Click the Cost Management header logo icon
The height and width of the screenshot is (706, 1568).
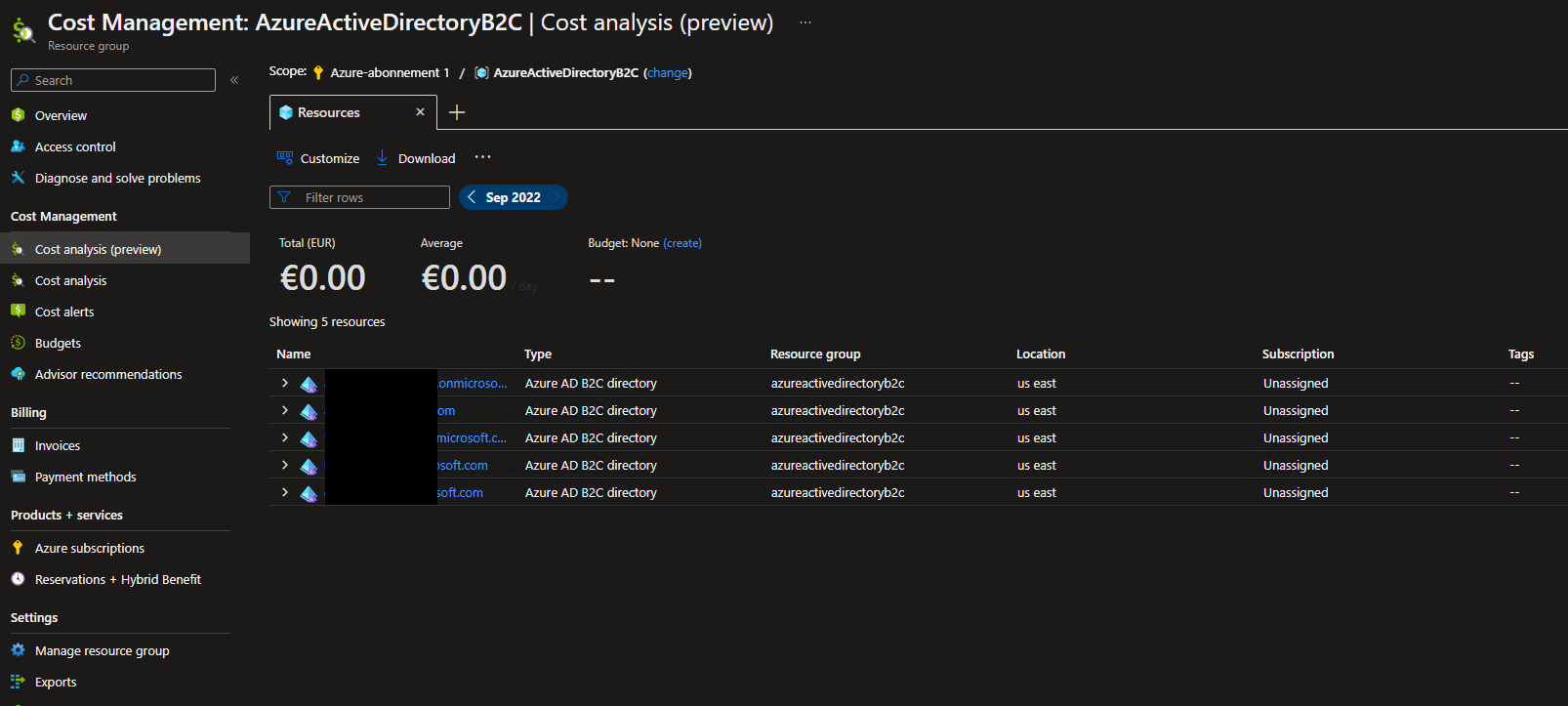(22, 30)
